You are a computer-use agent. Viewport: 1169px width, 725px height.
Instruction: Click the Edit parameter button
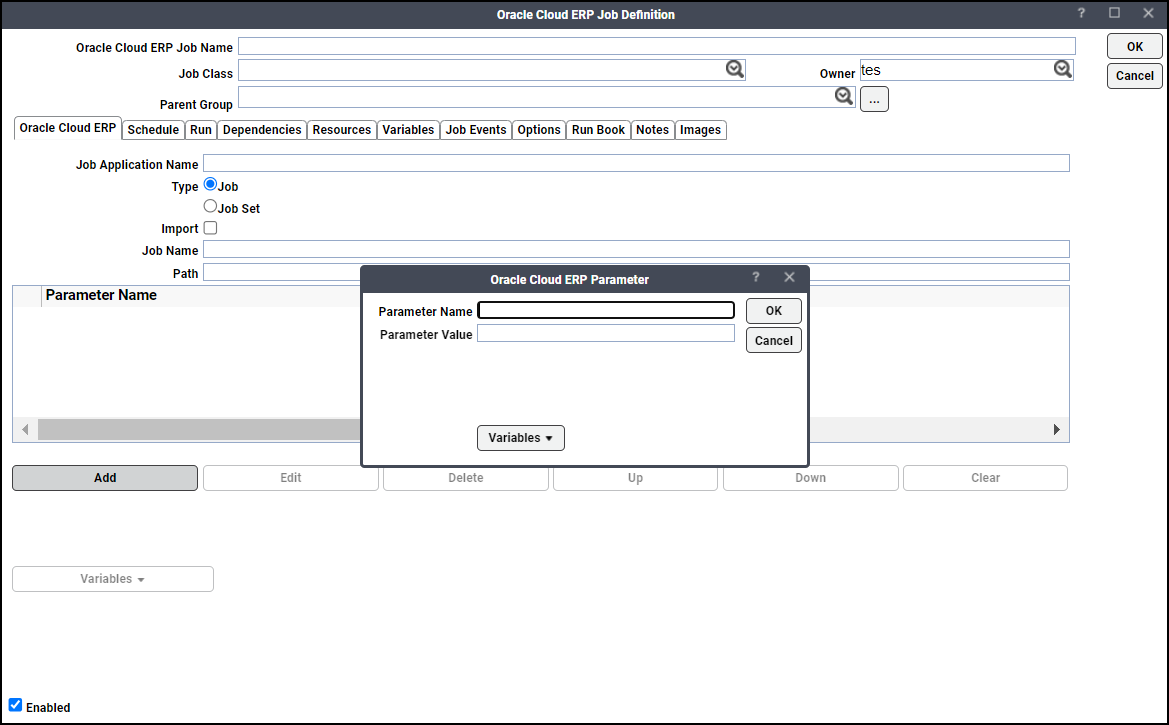pos(291,478)
